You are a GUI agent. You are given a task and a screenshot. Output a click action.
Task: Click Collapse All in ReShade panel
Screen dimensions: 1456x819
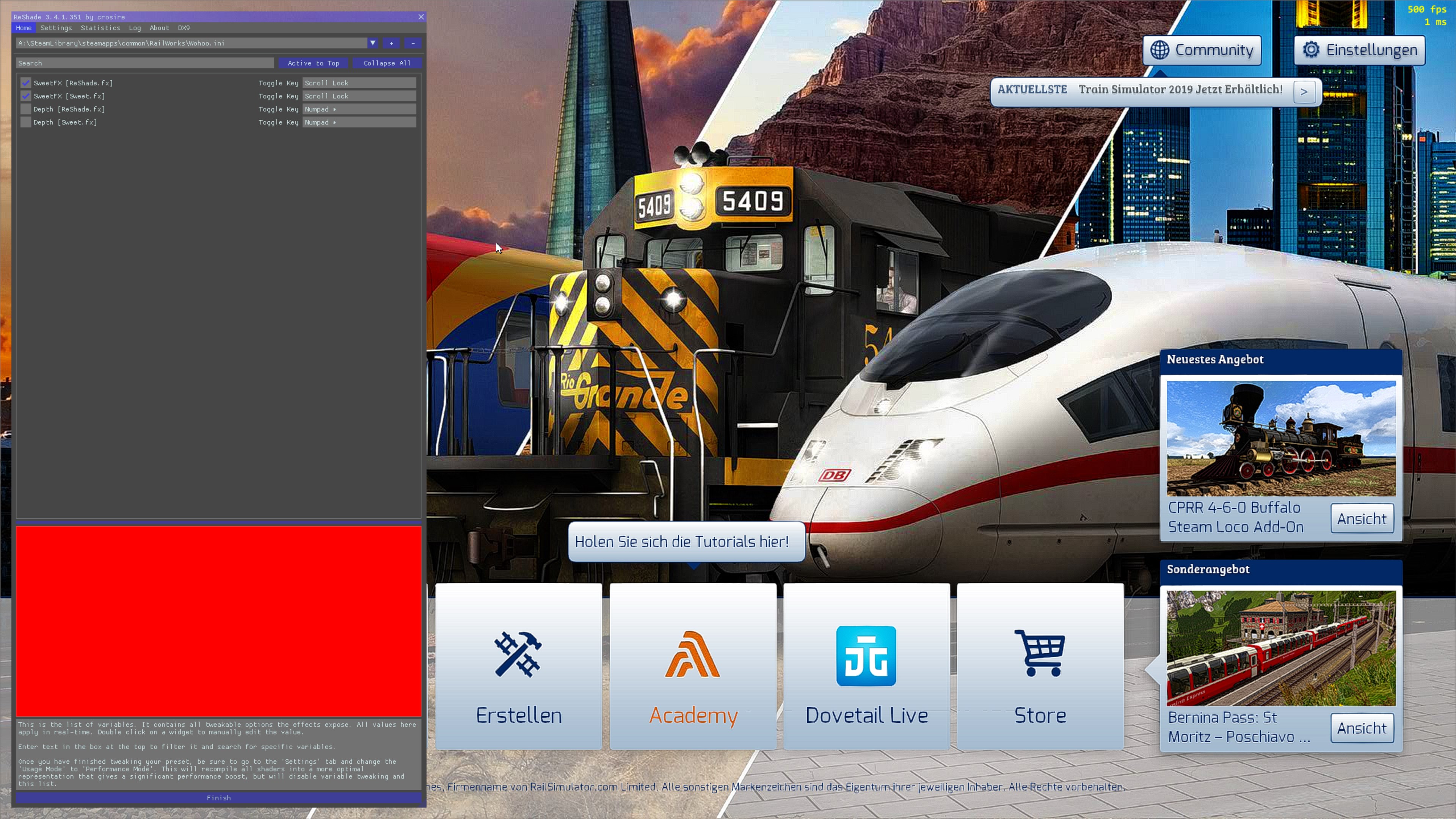(x=387, y=63)
